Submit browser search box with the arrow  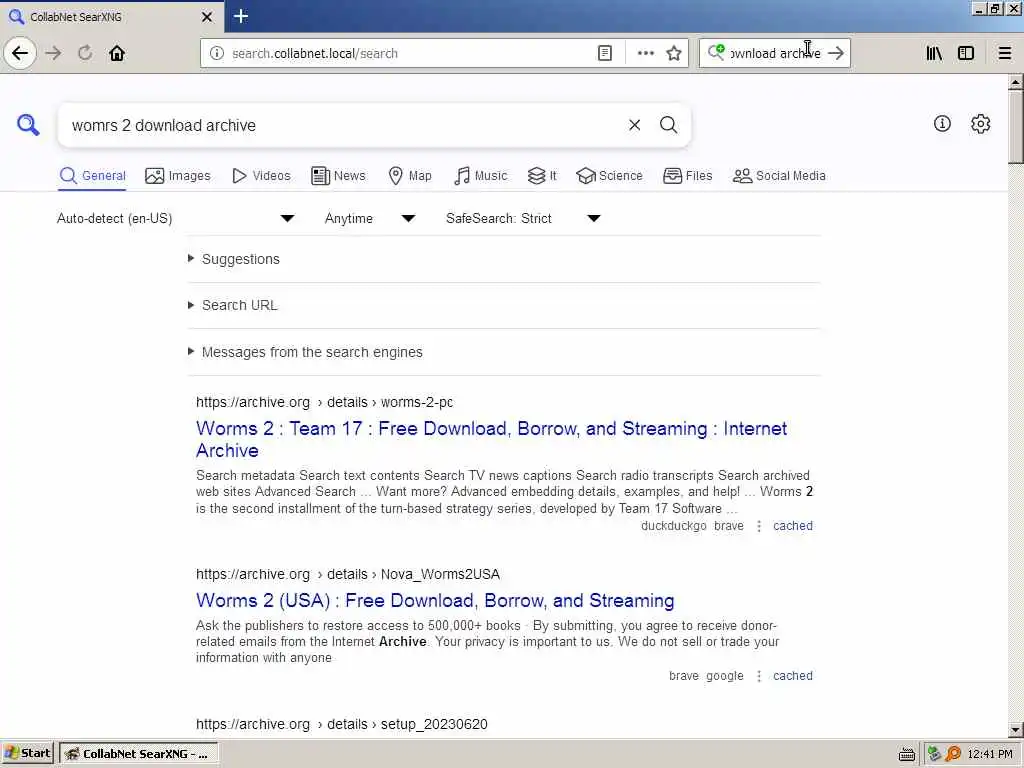(x=836, y=53)
